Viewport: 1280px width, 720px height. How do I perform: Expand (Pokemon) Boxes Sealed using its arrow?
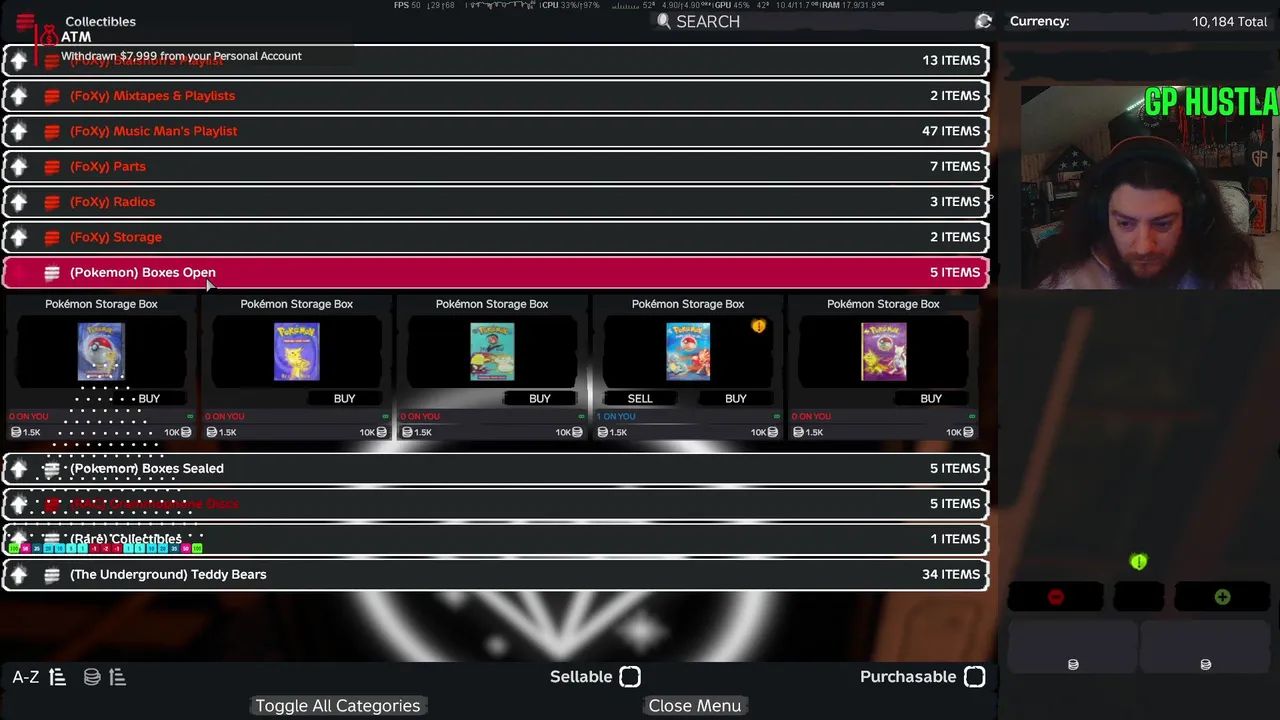pyautogui.click(x=19, y=469)
